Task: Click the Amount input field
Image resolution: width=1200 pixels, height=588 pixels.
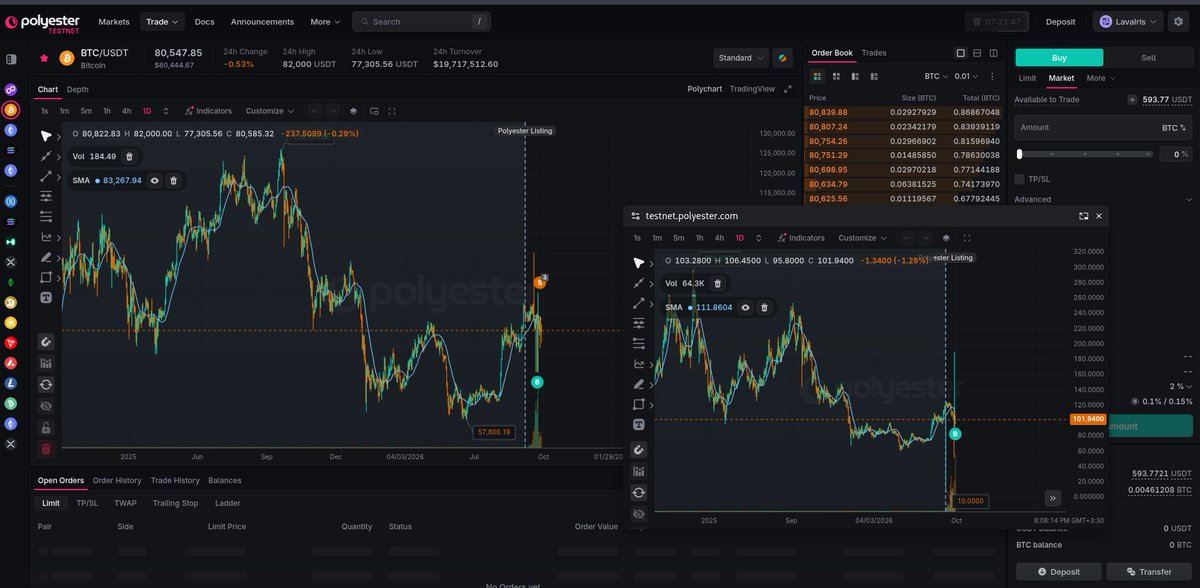Action: [x=1103, y=128]
